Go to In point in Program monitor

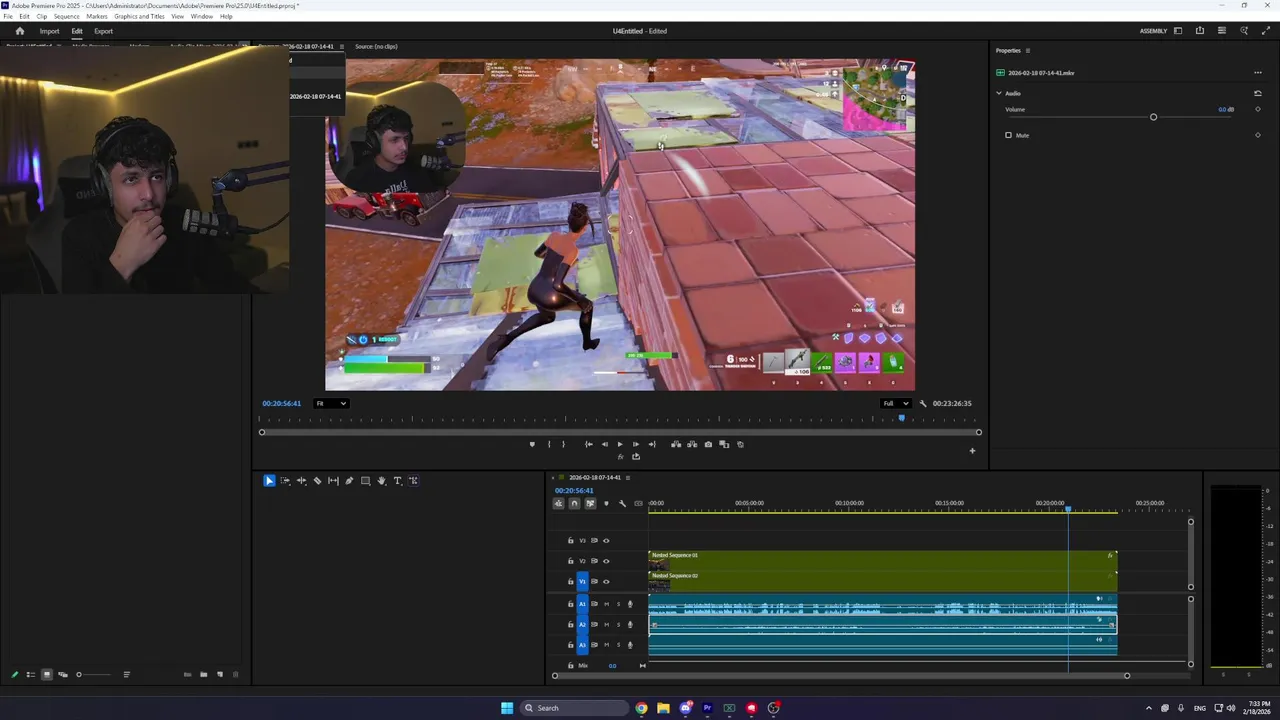(x=588, y=444)
